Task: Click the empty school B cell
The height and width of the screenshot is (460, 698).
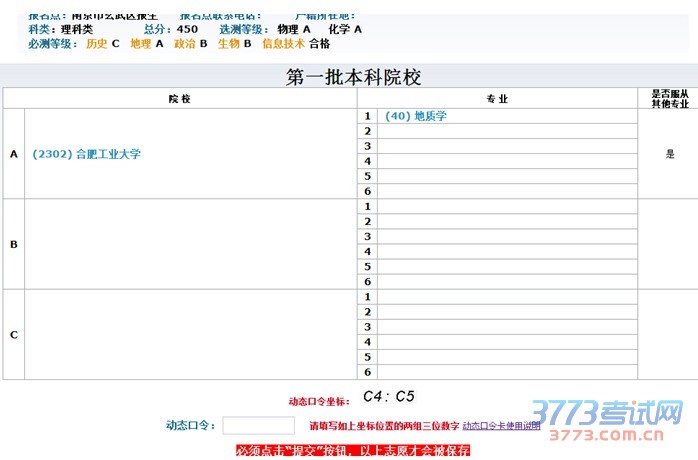Action: point(190,244)
